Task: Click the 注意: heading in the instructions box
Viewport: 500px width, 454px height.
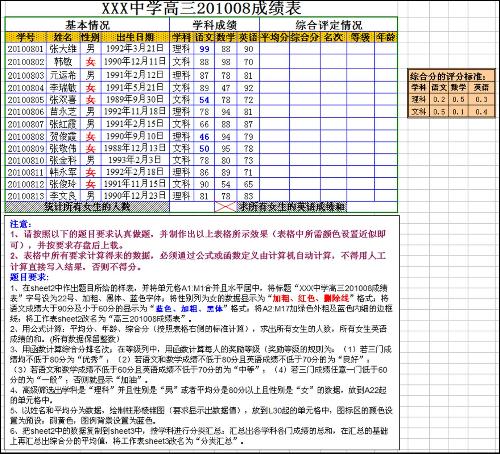Action: point(21,224)
